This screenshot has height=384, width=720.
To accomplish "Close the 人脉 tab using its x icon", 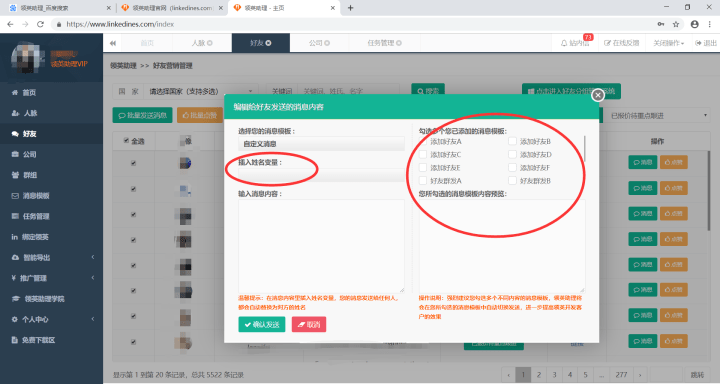I will [x=210, y=43].
